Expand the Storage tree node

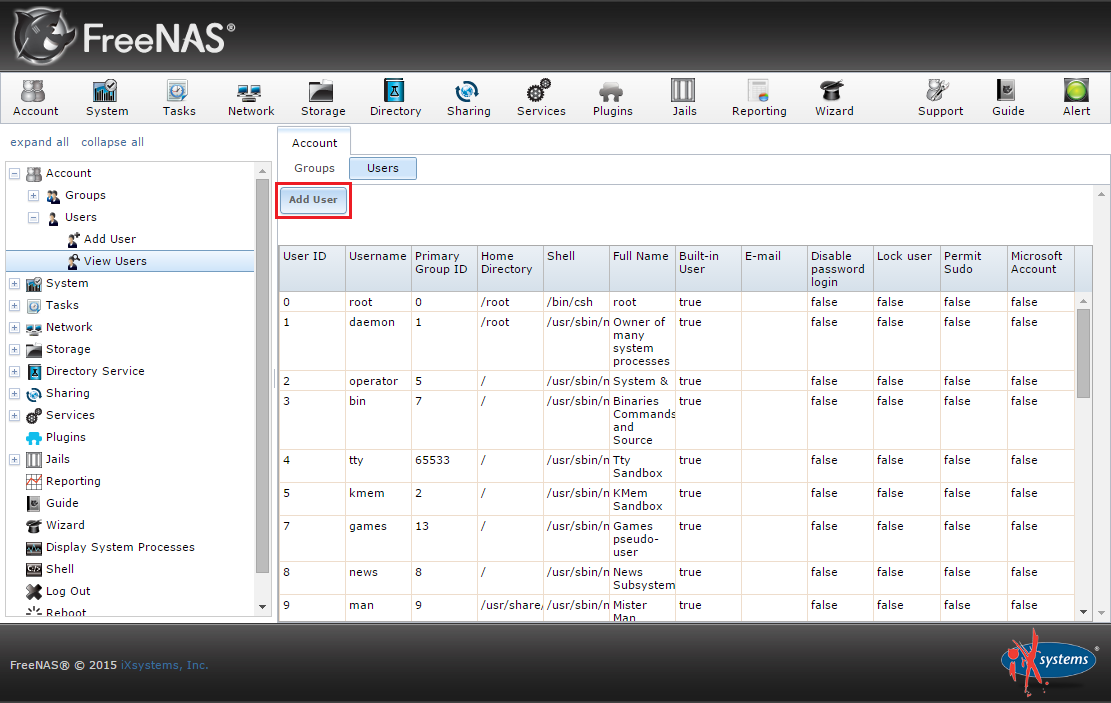point(14,349)
